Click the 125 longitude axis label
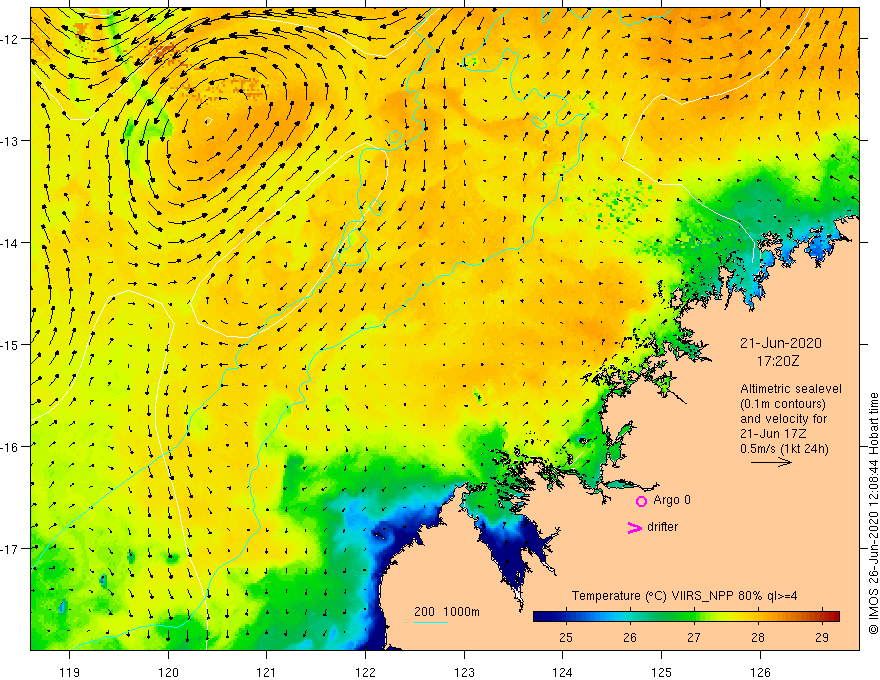 662,673
